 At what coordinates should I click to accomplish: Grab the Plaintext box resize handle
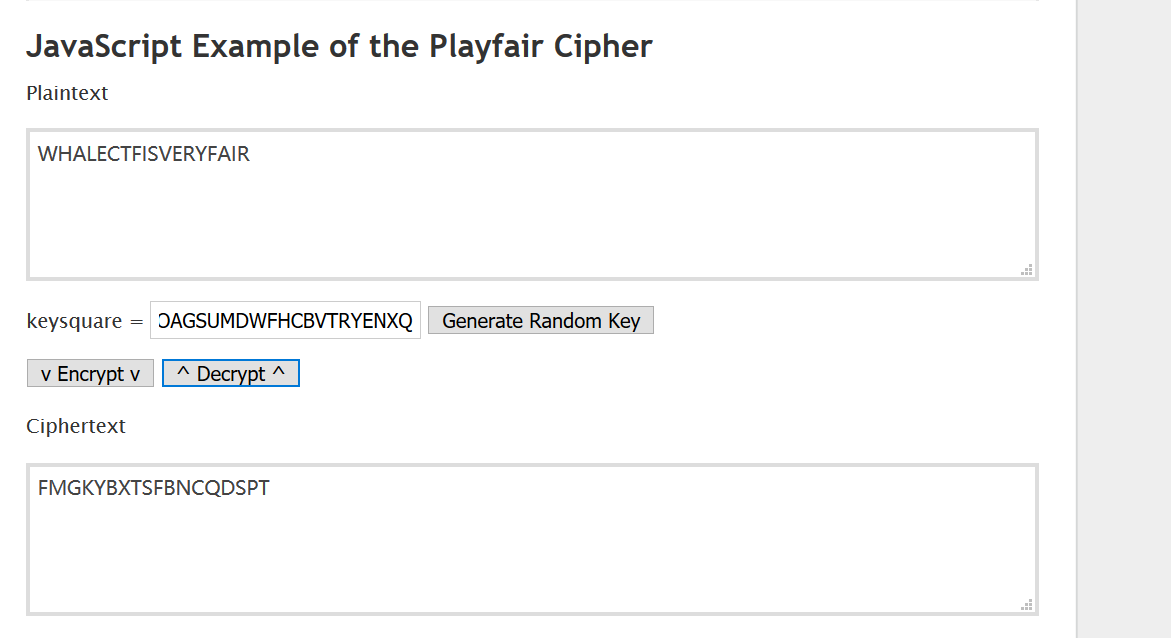pyautogui.click(x=1026, y=269)
